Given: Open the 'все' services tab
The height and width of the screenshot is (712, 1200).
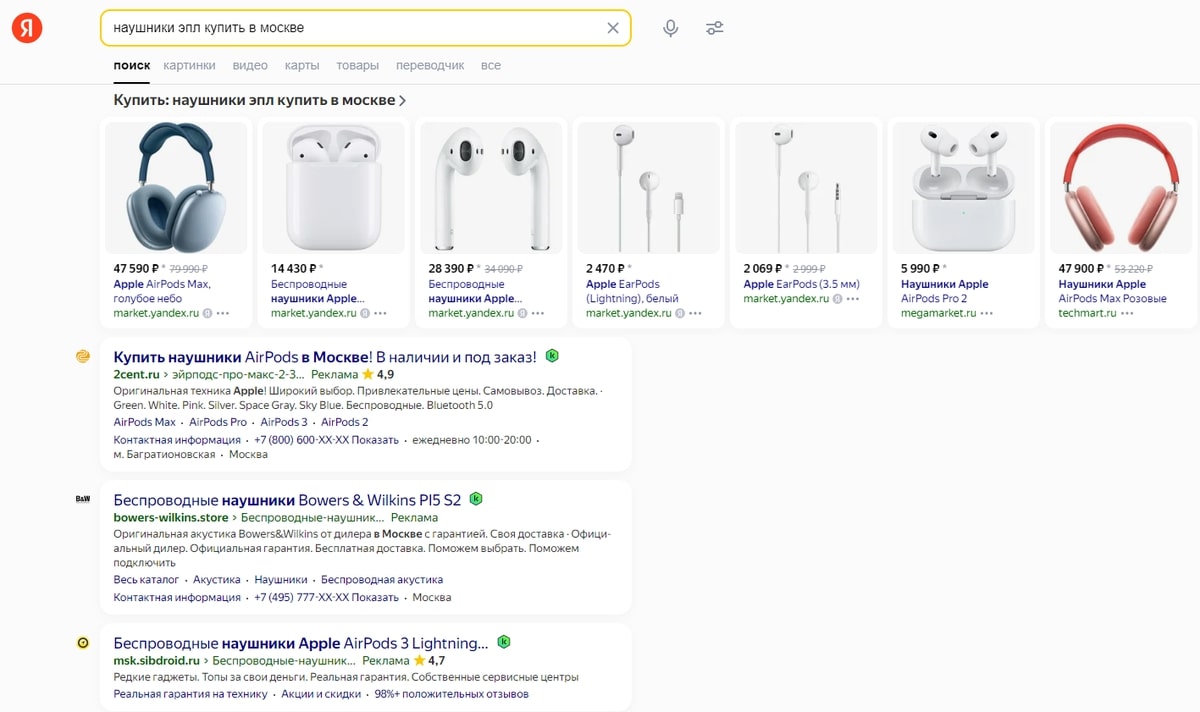Looking at the screenshot, I should (490, 65).
